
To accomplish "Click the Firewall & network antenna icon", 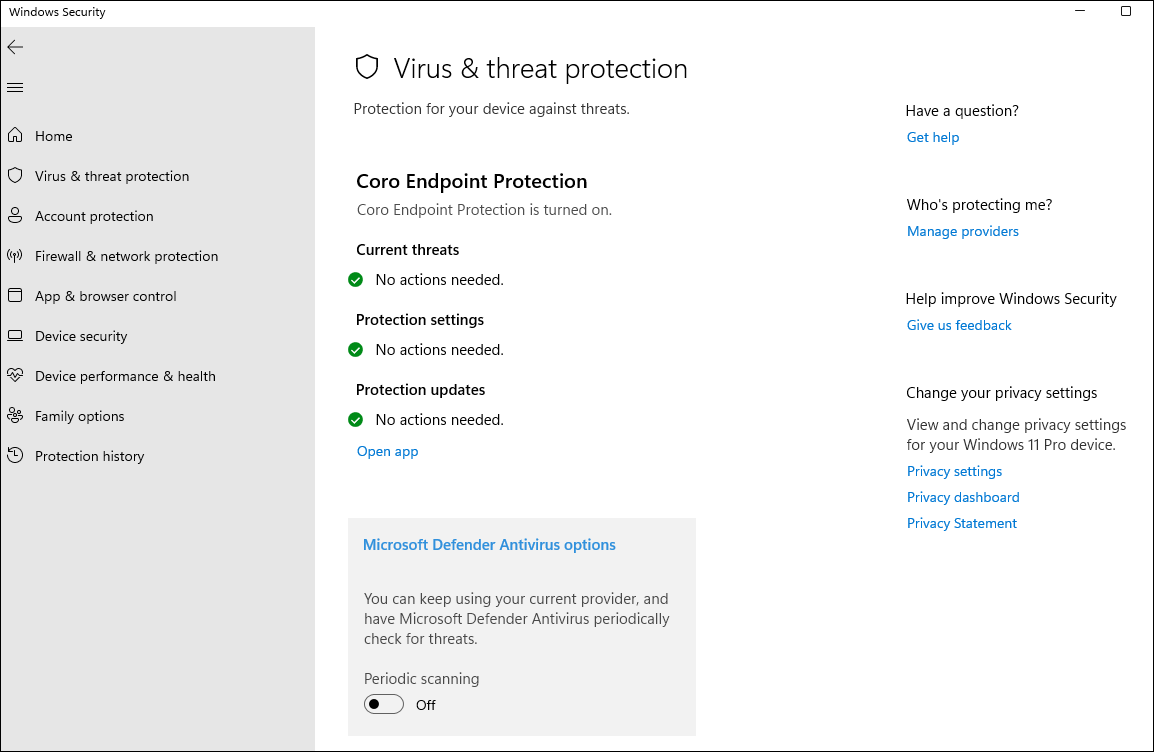I will point(15,256).
